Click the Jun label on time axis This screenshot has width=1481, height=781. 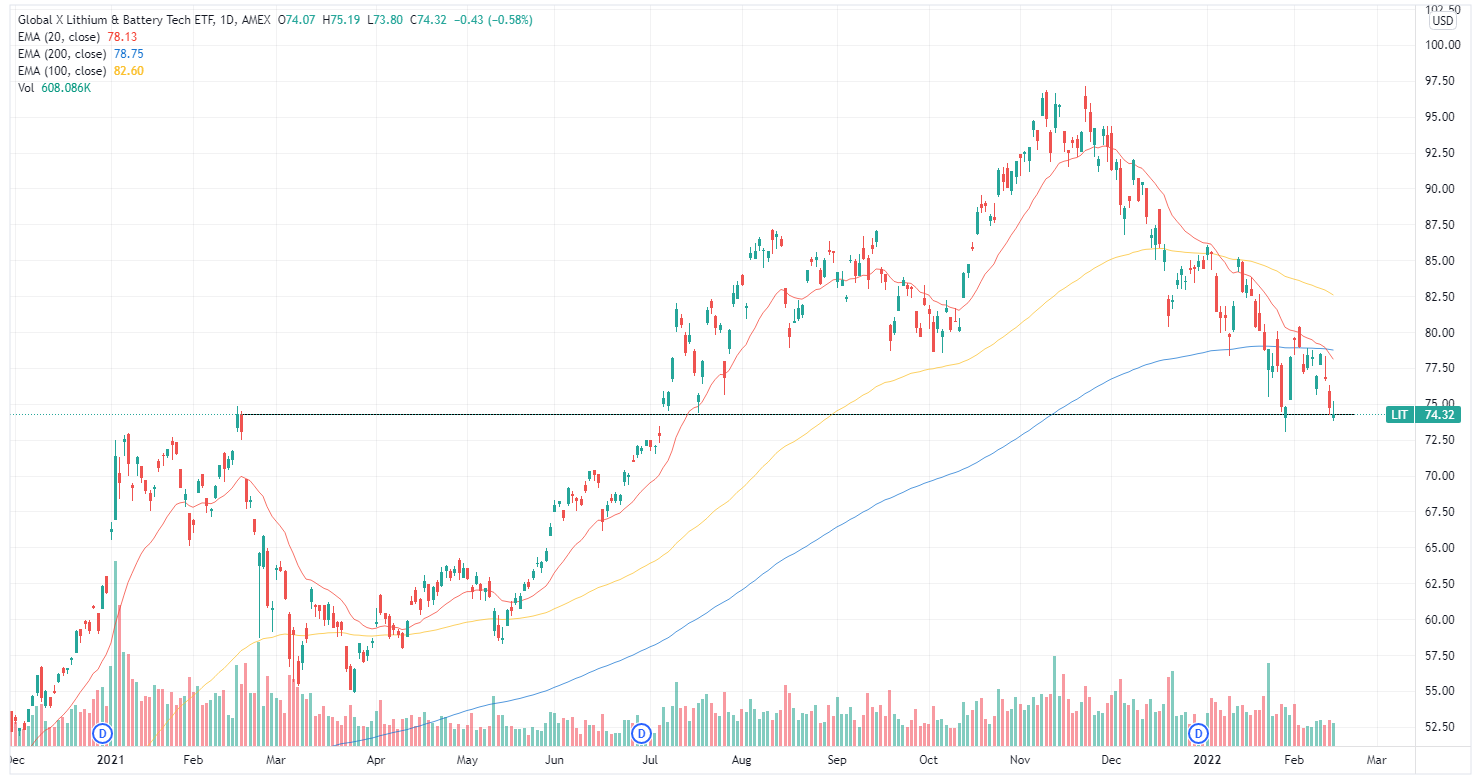557,761
